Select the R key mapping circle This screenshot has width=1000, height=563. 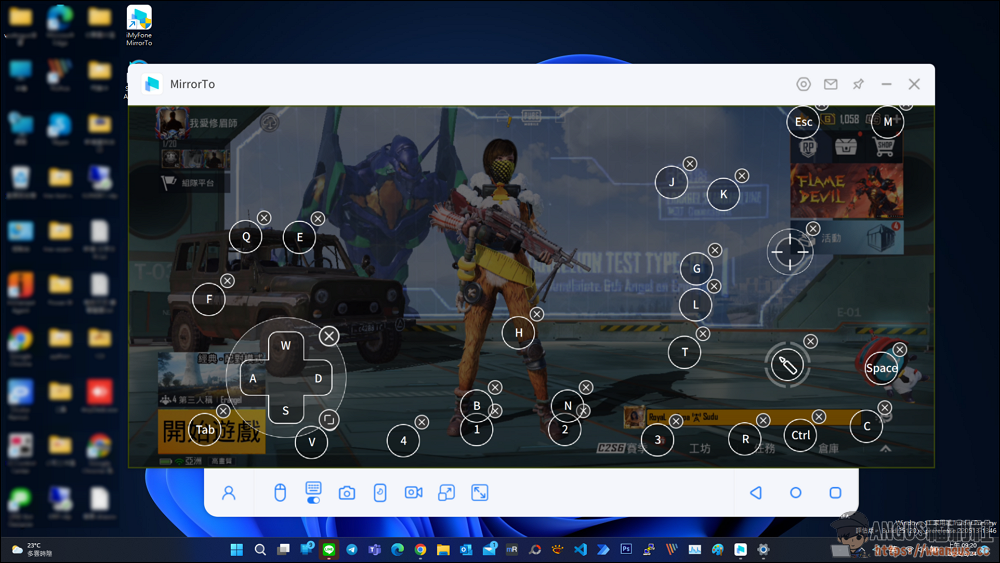(745, 439)
